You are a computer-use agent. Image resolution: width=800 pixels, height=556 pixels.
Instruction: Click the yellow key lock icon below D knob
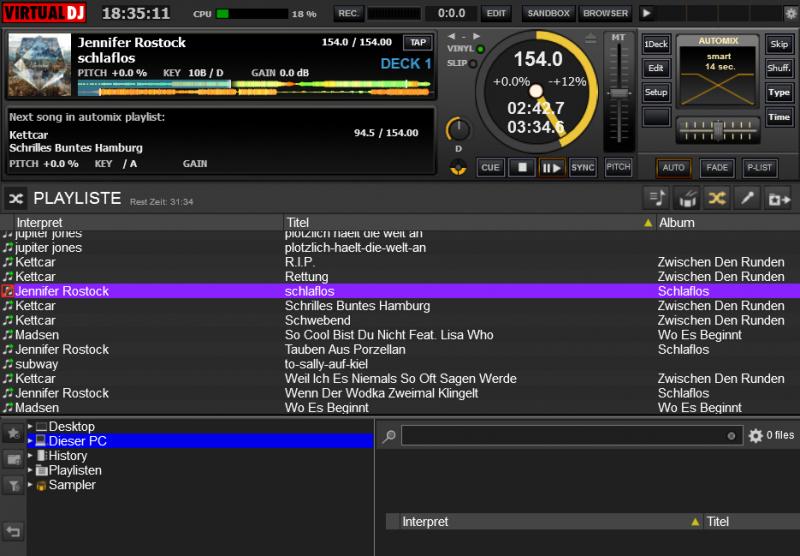coord(458,167)
